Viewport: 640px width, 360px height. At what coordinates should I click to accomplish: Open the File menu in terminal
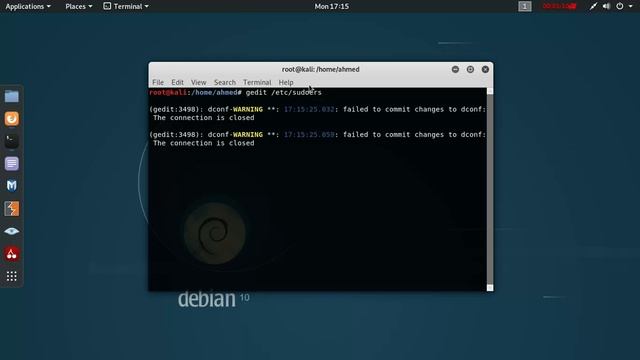(158, 82)
